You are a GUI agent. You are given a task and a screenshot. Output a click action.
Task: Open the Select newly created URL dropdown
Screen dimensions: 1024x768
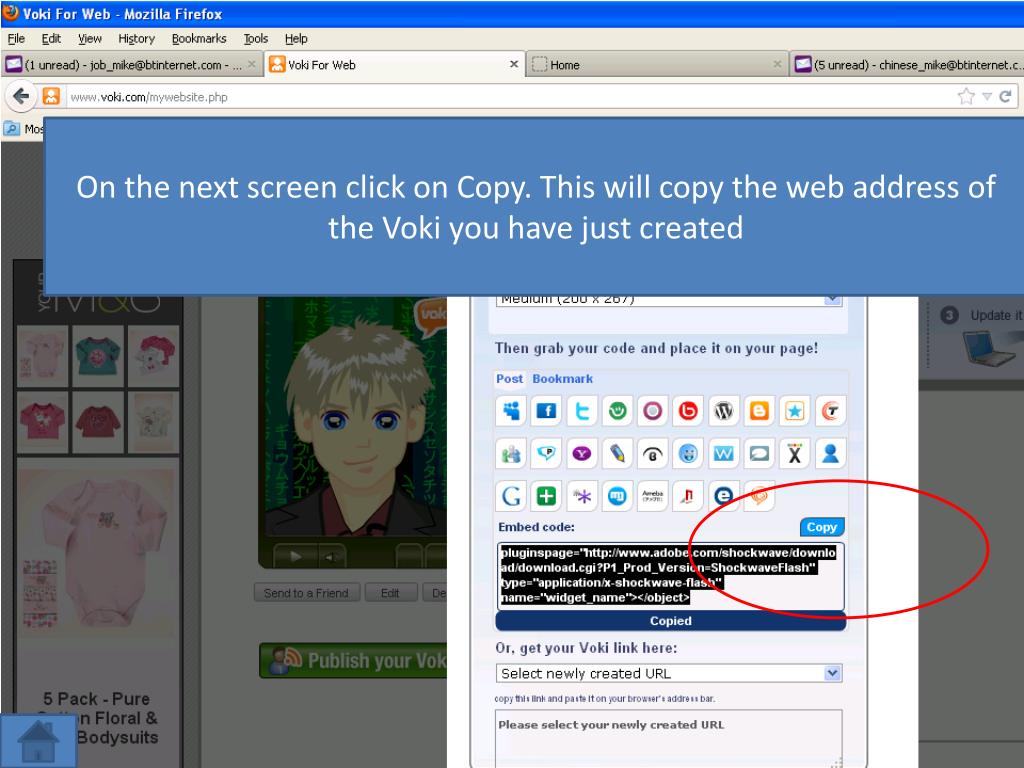pyautogui.click(x=669, y=673)
